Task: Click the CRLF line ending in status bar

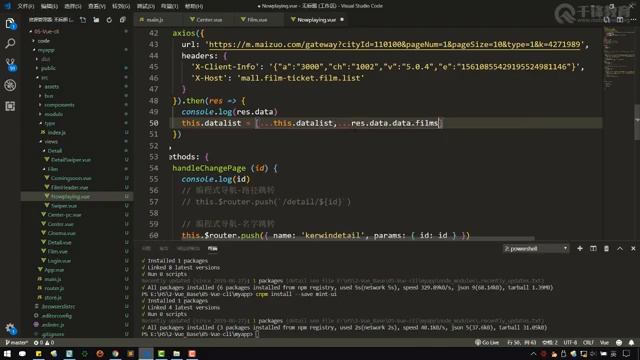Action: 588,342
